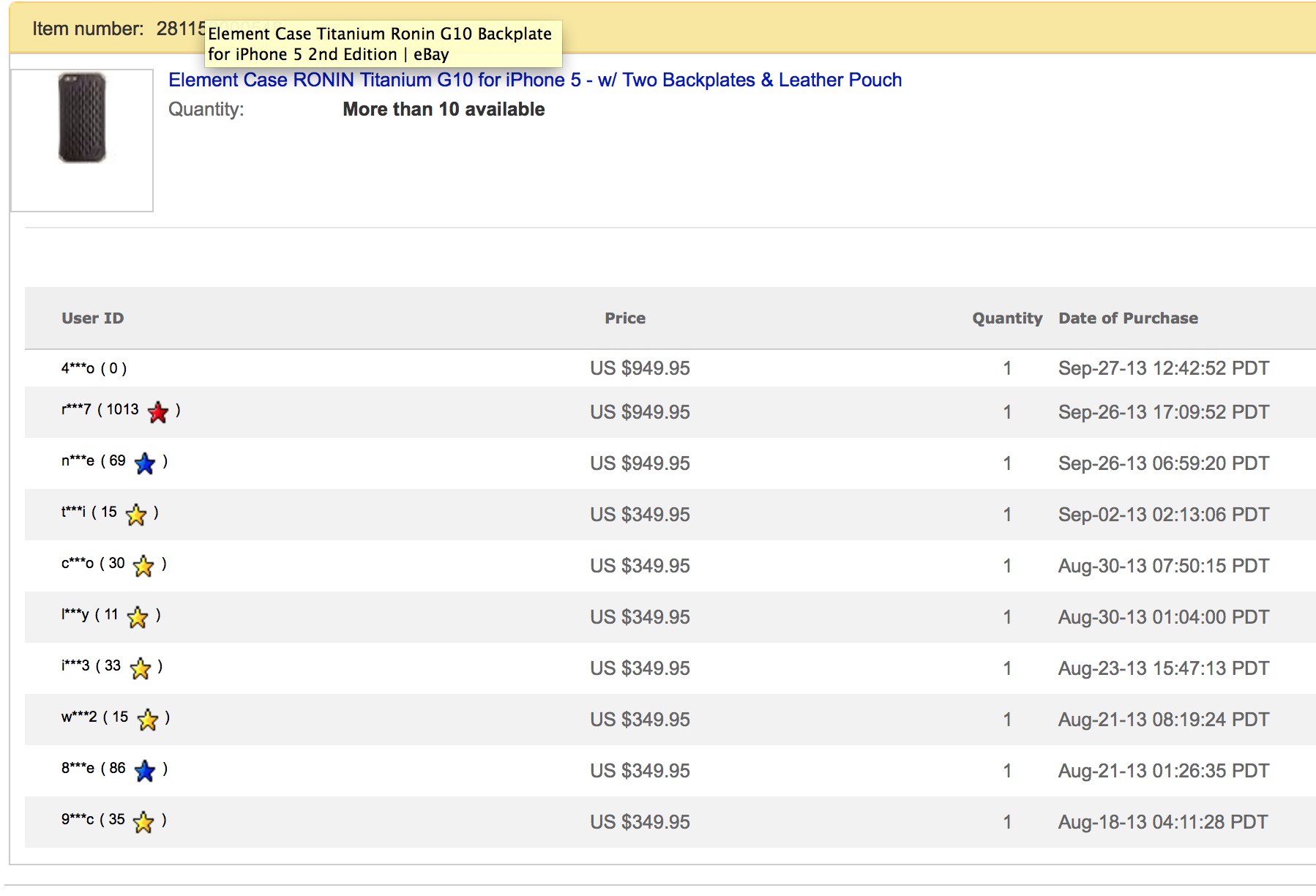Click price US $949.95 in the n***e row

[640, 463]
